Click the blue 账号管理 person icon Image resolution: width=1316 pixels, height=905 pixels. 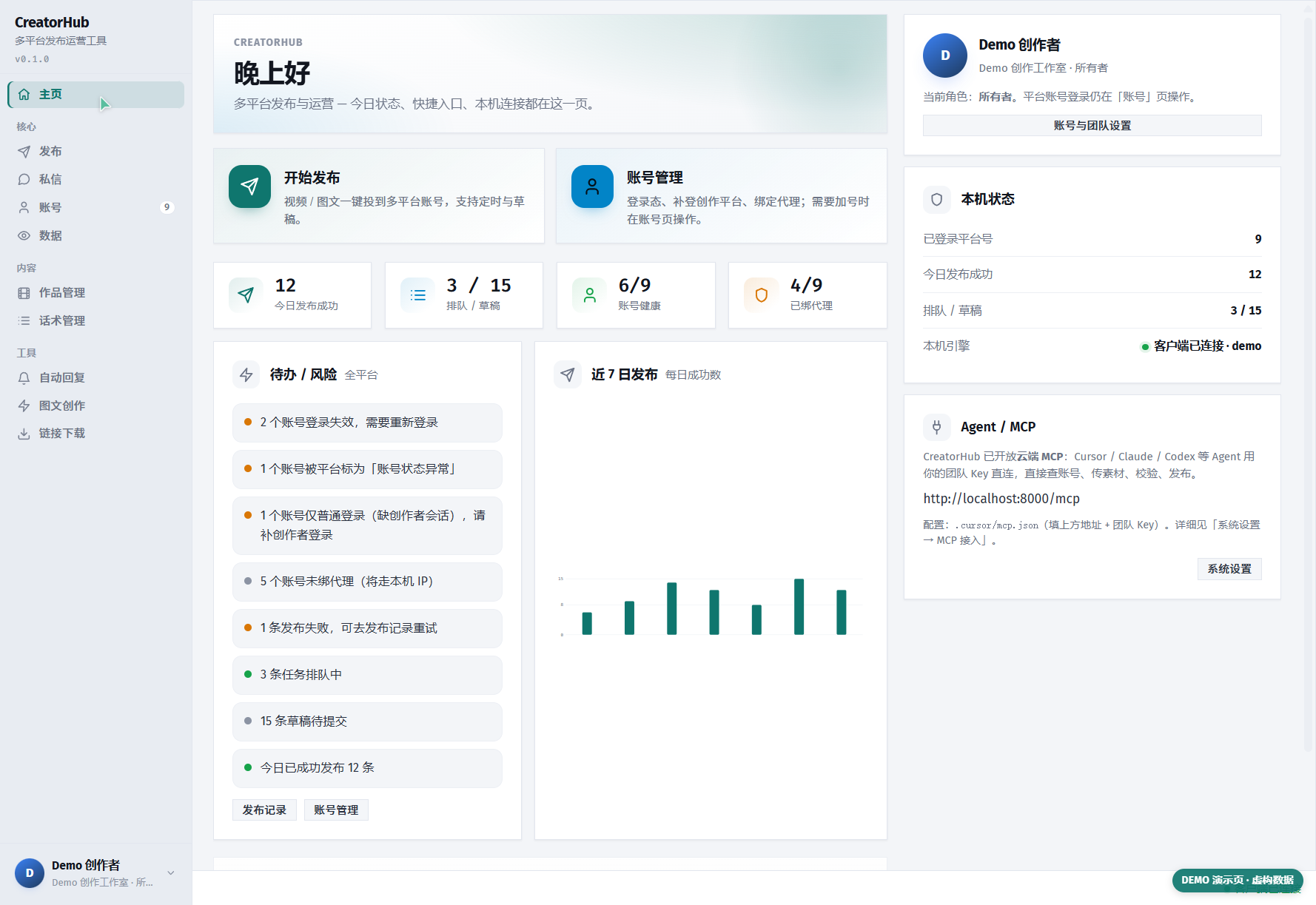point(592,186)
